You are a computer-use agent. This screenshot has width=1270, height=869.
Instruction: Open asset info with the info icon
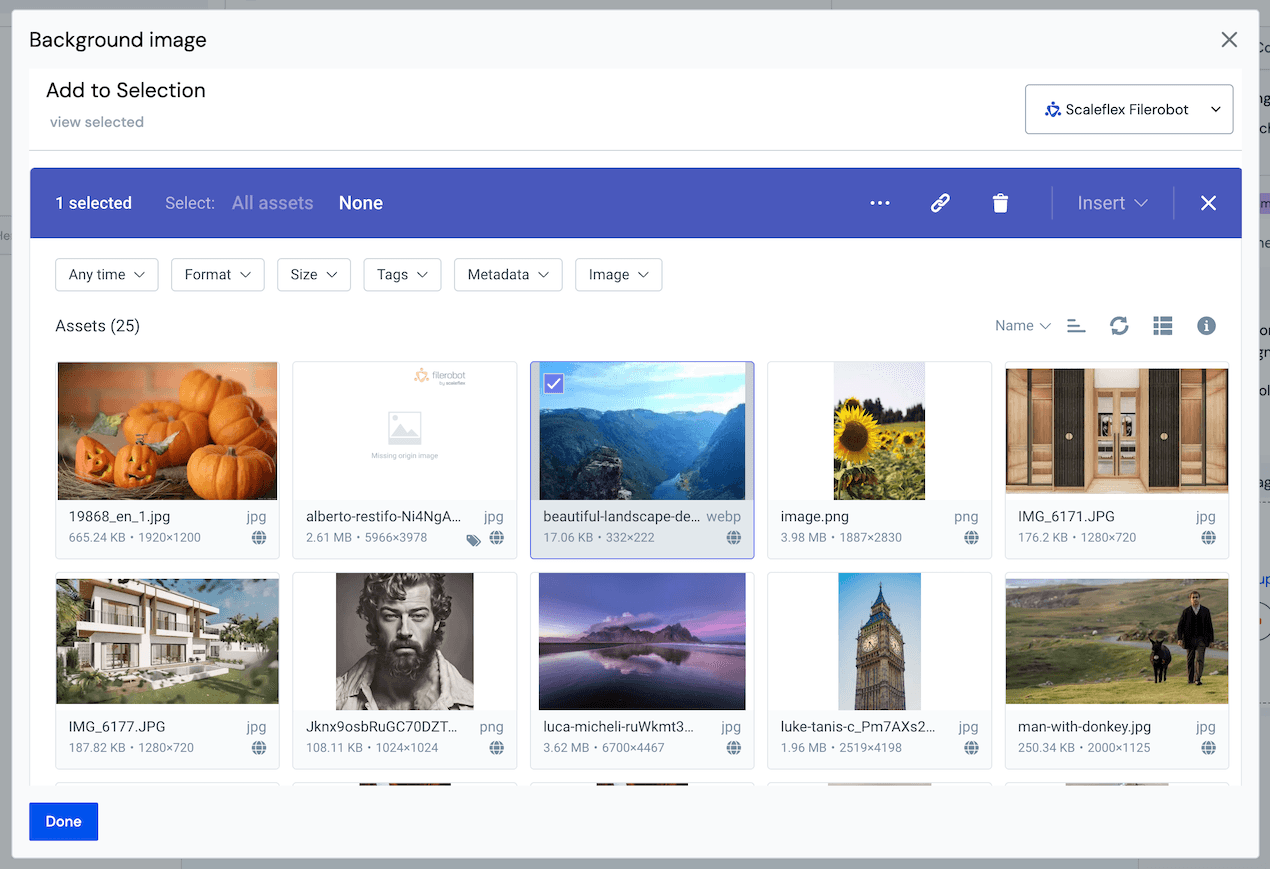pyautogui.click(x=1206, y=325)
